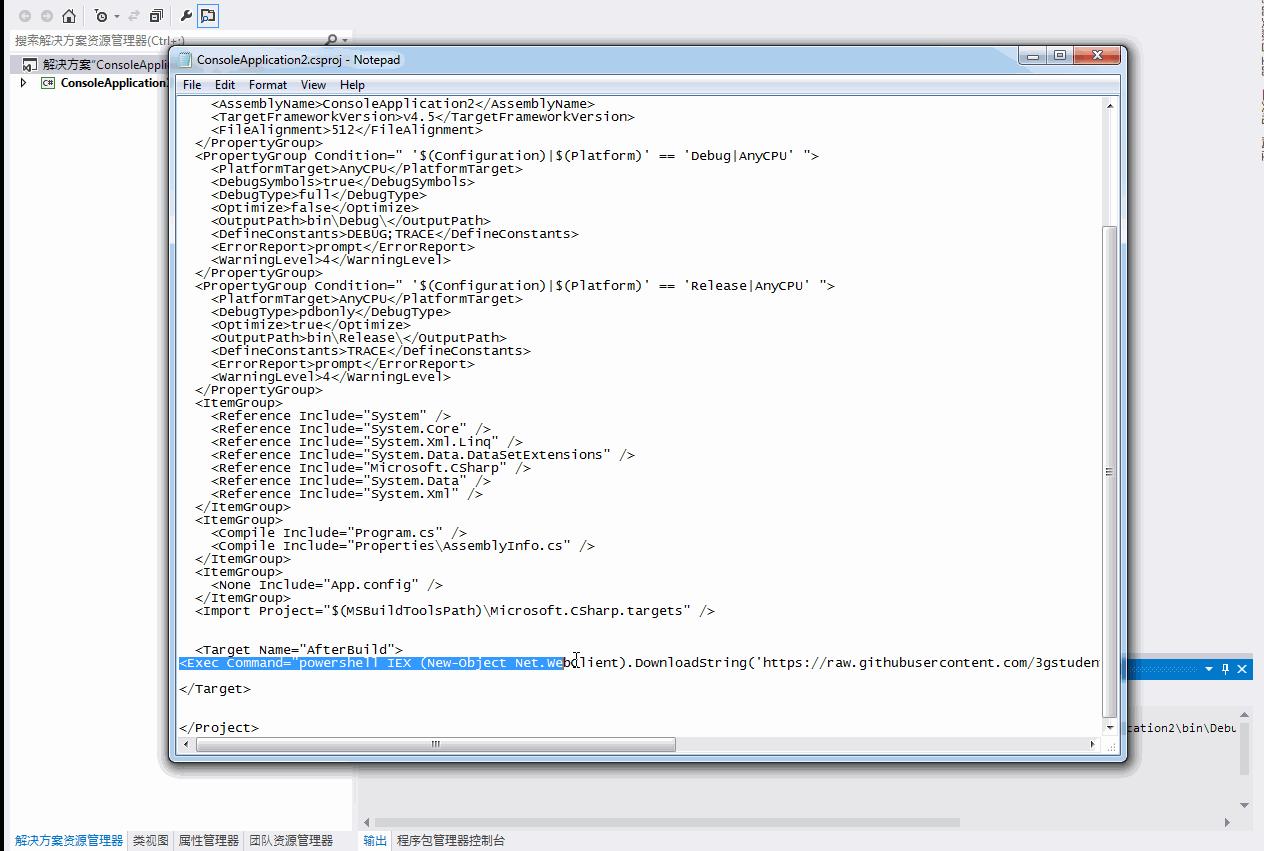Click the Output panel scrollbar up arrow
The image size is (1264, 851).
(1245, 715)
